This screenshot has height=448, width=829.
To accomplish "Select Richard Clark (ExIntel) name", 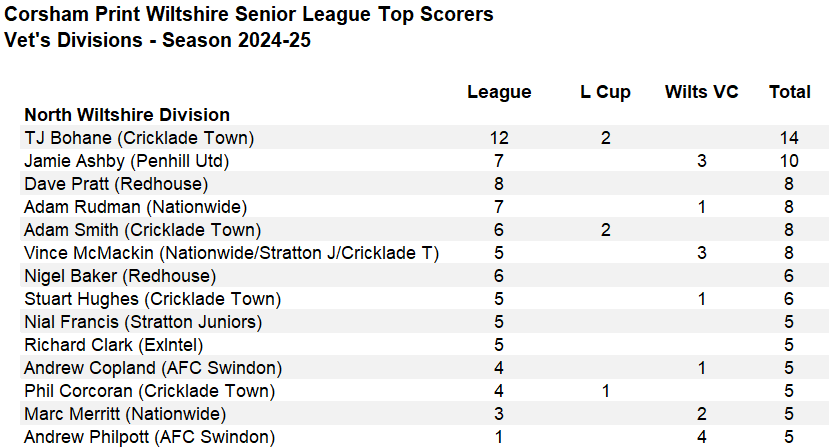I will (114, 345).
